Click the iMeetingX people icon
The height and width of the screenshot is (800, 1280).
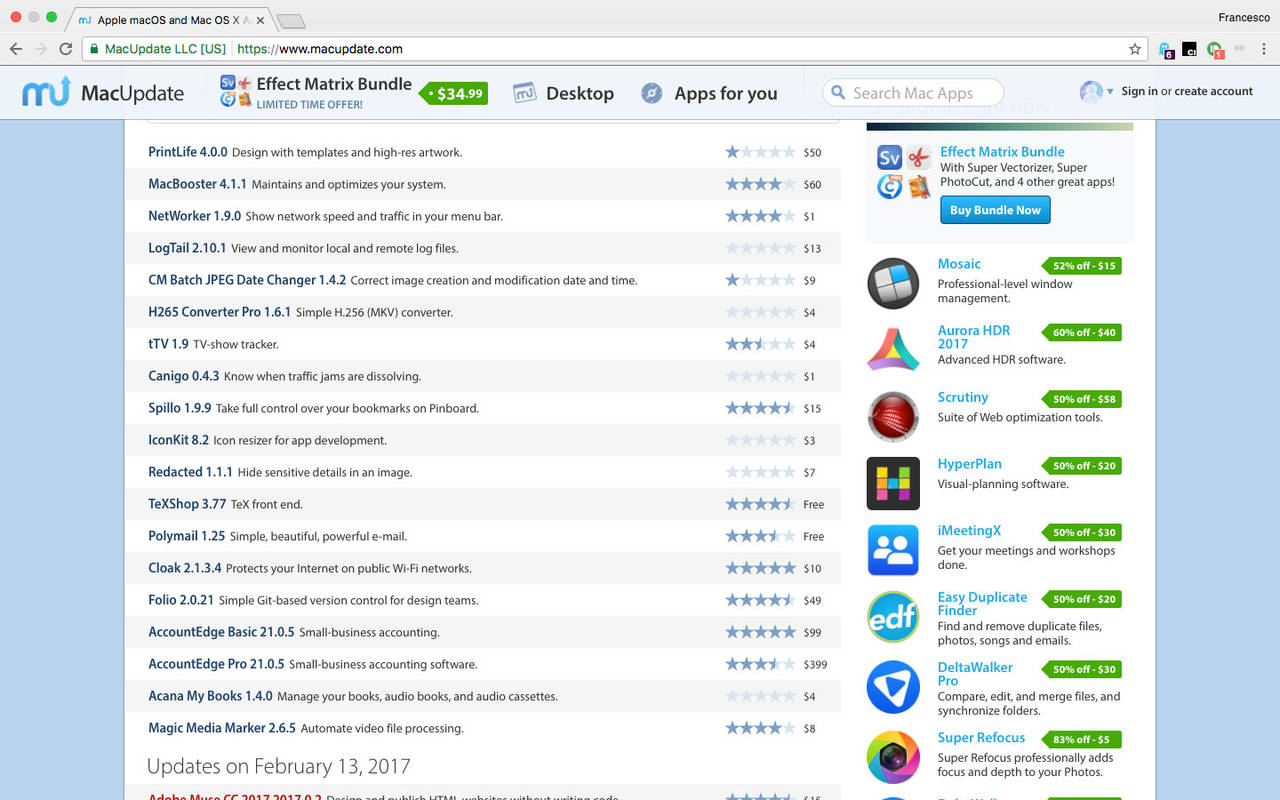pyautogui.click(x=893, y=550)
